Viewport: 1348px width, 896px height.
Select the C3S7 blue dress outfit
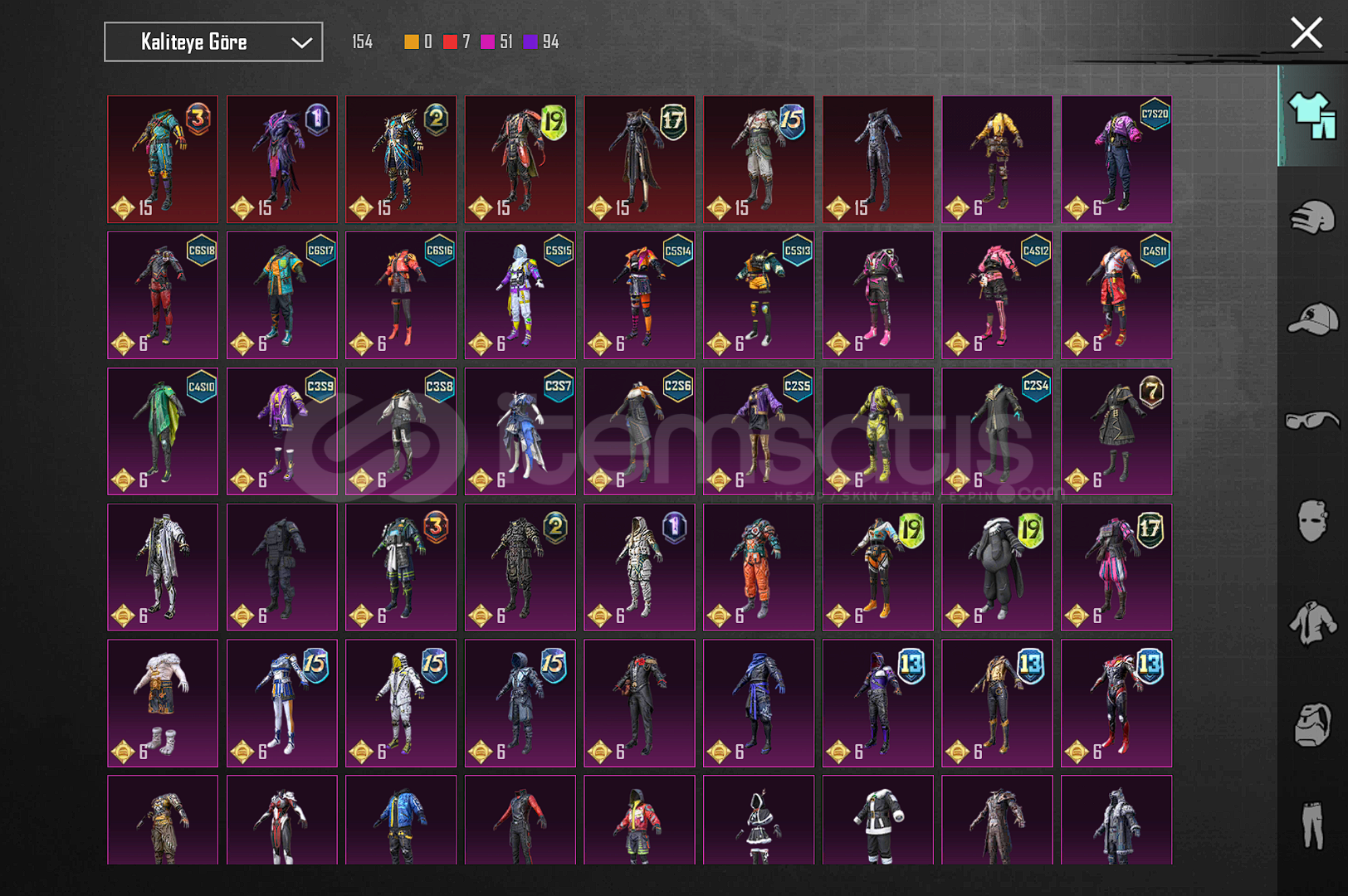(520, 431)
